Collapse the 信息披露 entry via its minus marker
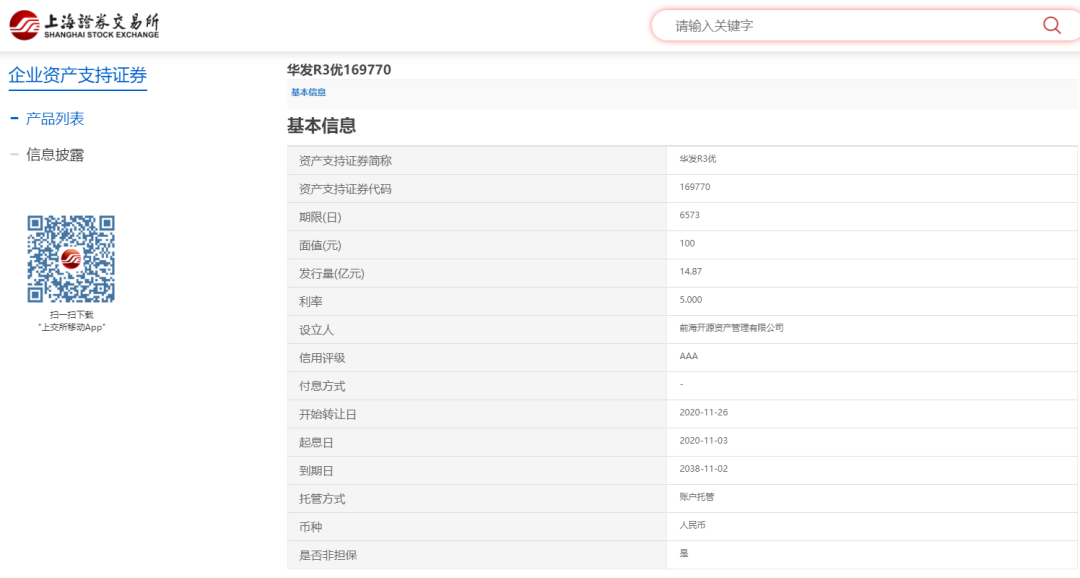This screenshot has width=1080, height=578. 12,155
